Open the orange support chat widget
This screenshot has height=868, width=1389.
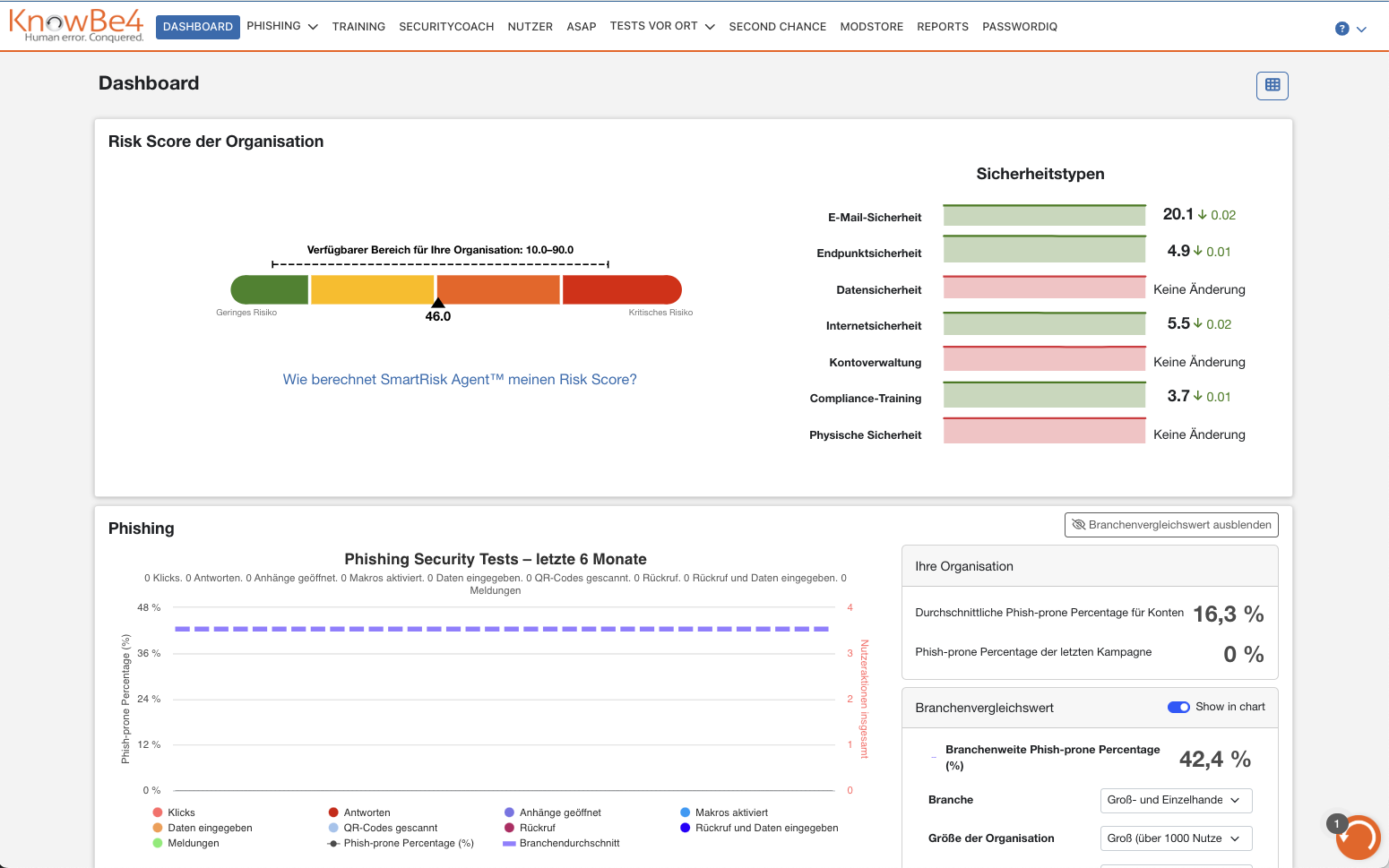point(1359,838)
